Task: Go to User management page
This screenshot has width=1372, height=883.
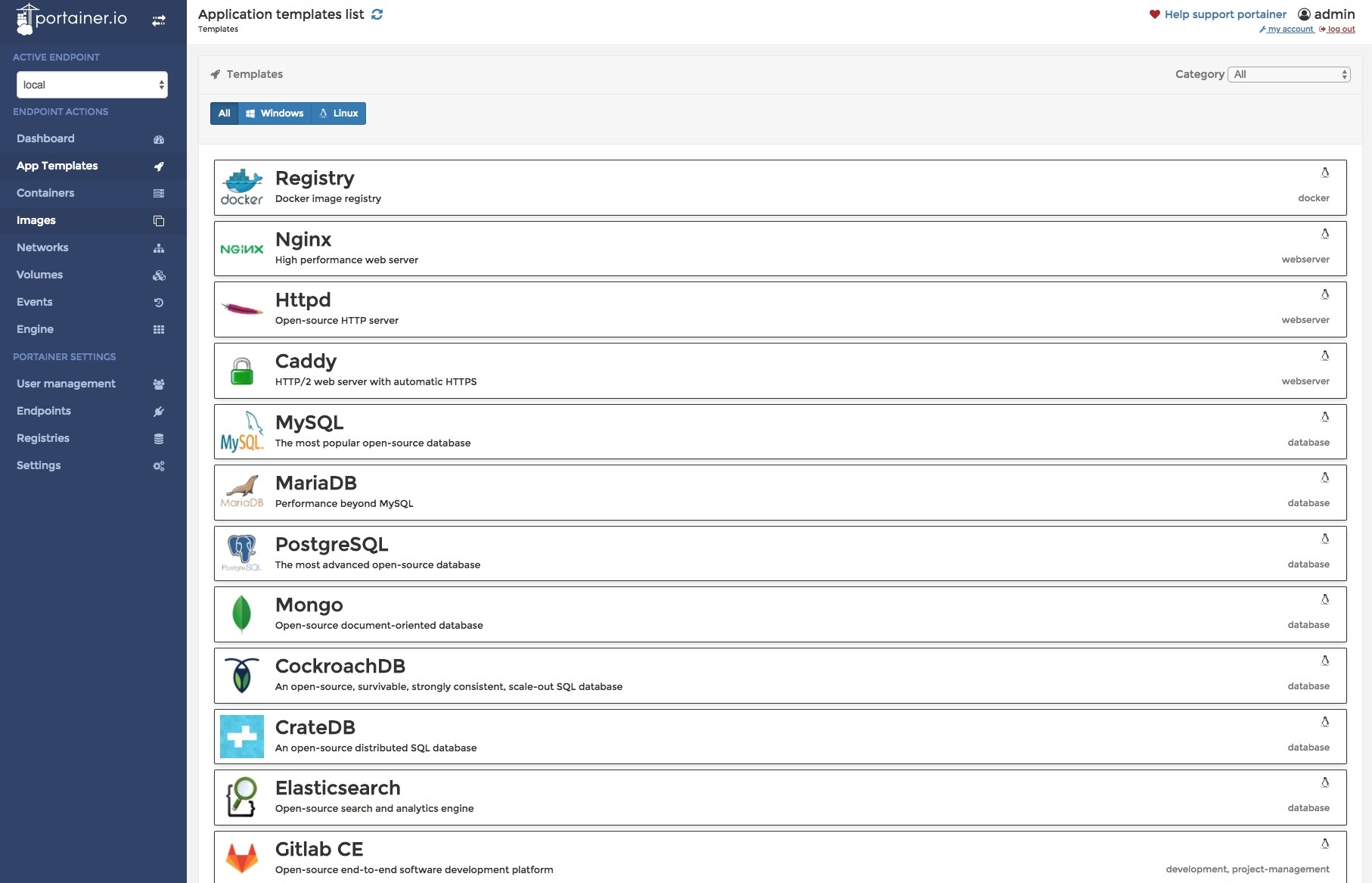Action: (66, 384)
